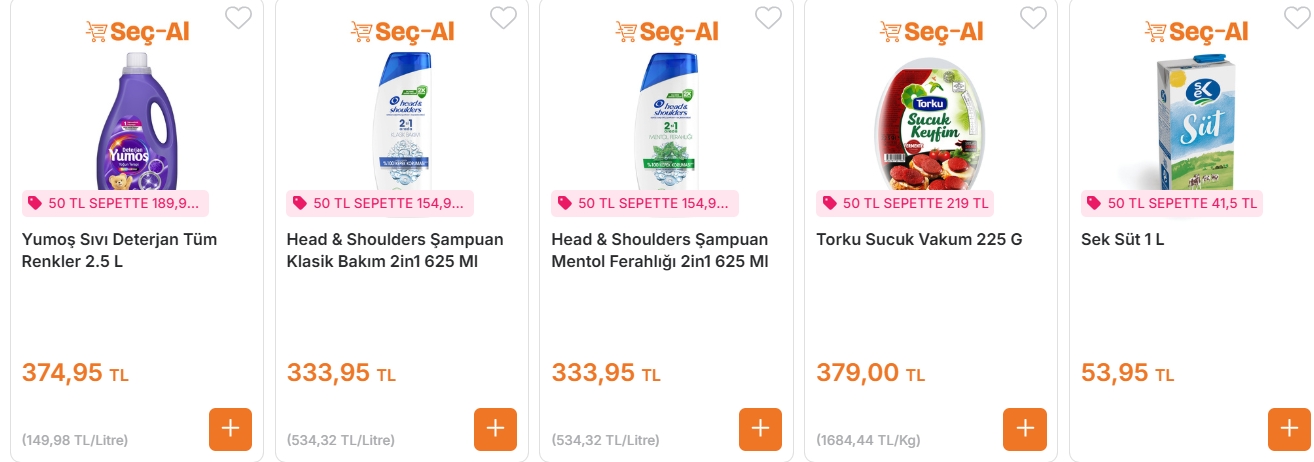Click the Sek Süt 1 L title
This screenshot has height=462, width=1314.
point(1122,240)
